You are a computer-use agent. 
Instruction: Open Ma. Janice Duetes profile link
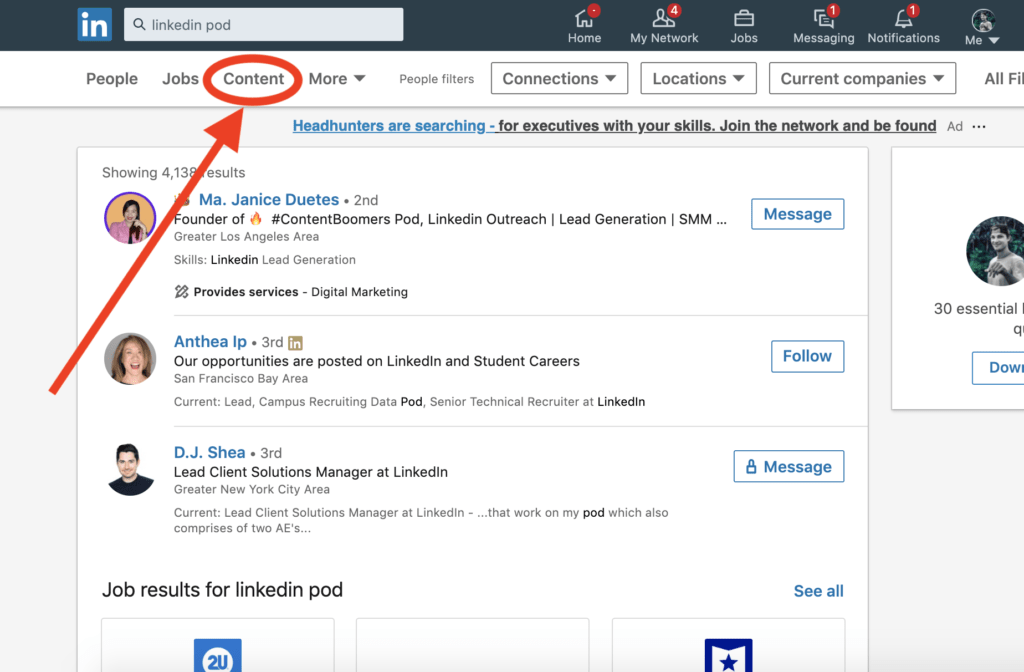(x=268, y=200)
